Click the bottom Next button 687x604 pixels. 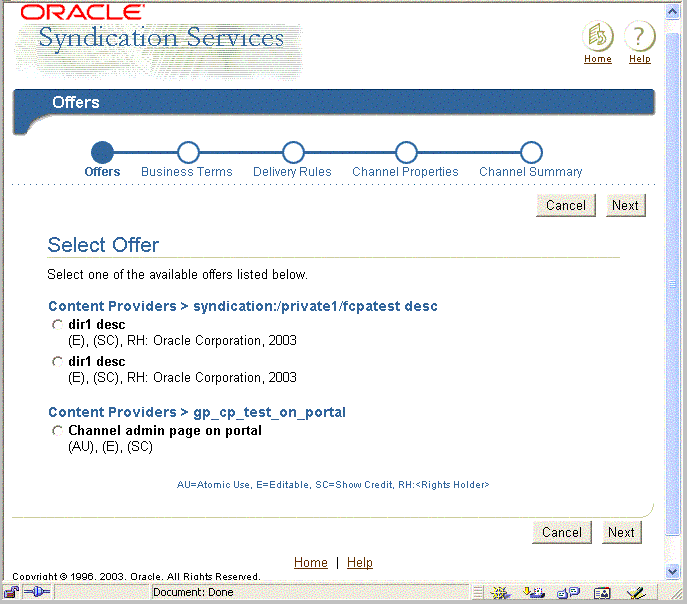point(622,532)
